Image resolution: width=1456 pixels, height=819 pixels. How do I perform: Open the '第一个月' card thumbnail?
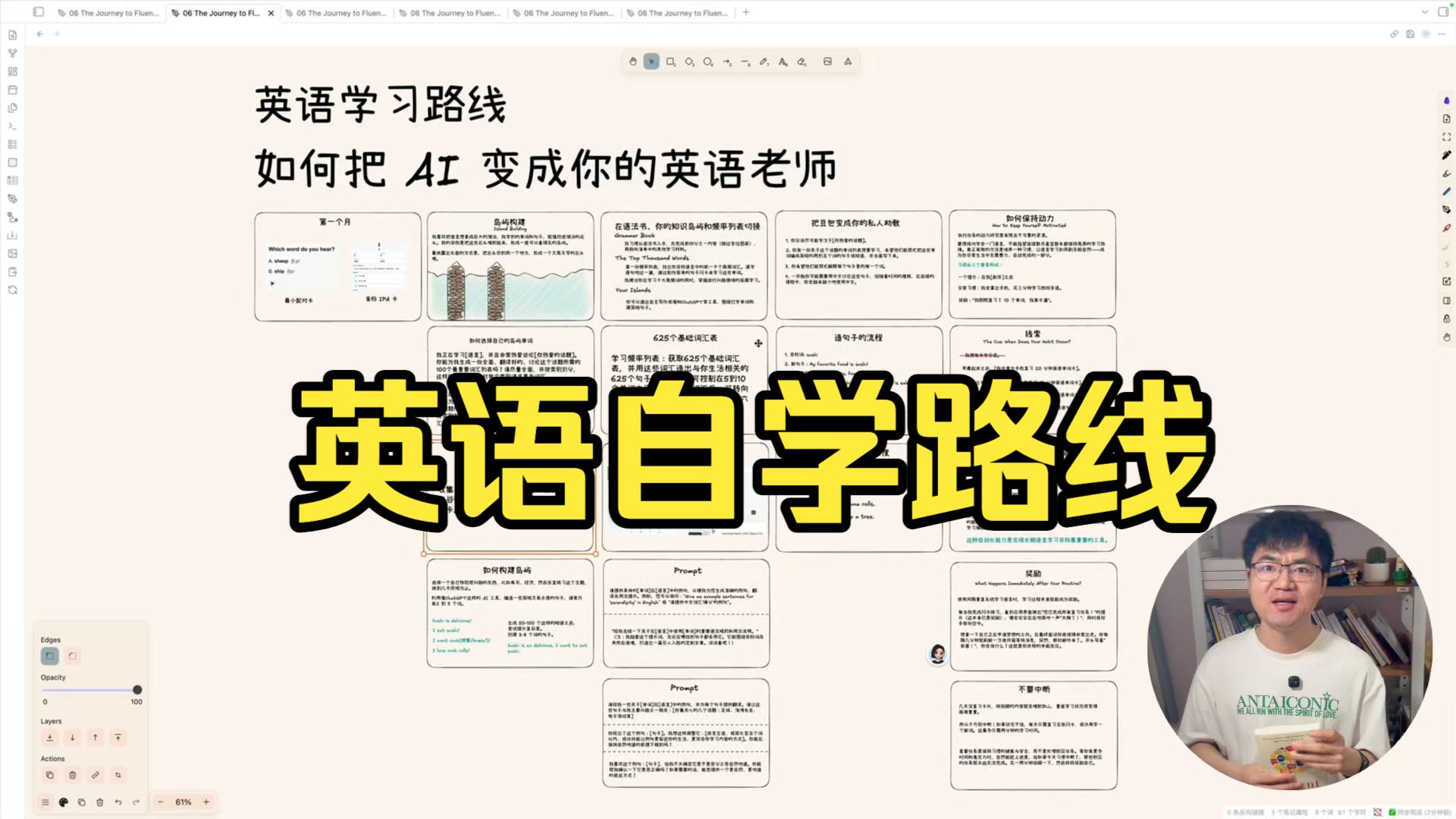point(337,267)
